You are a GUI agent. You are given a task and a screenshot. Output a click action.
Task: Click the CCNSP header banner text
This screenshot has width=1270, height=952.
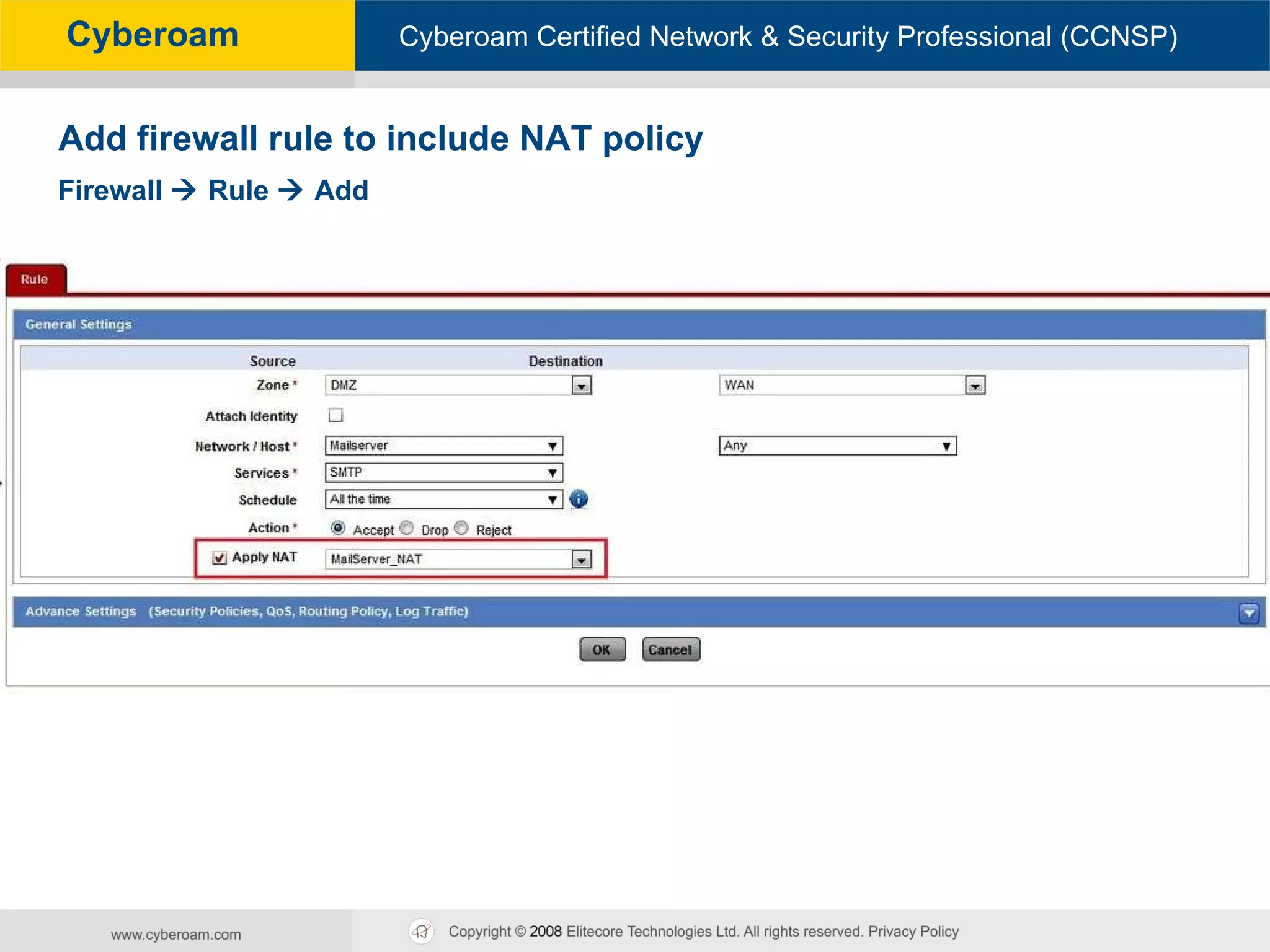pos(788,37)
